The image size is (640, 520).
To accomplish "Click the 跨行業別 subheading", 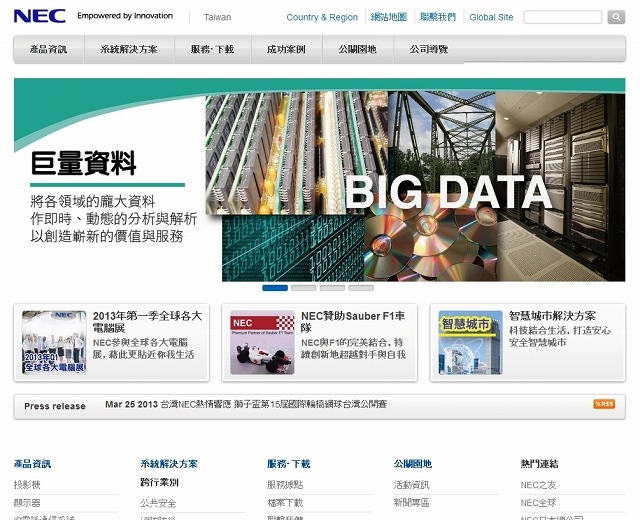I will tap(159, 482).
